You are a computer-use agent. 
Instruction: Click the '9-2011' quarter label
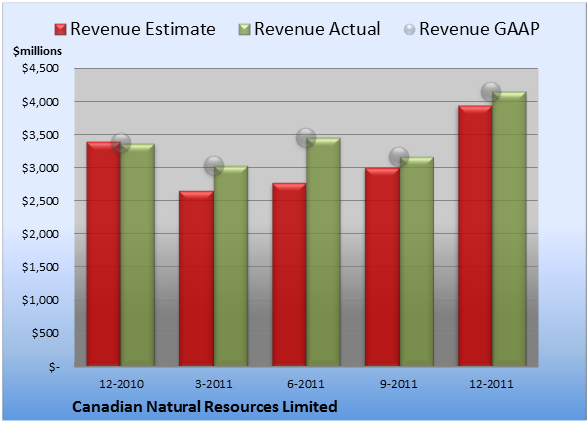pos(399,384)
